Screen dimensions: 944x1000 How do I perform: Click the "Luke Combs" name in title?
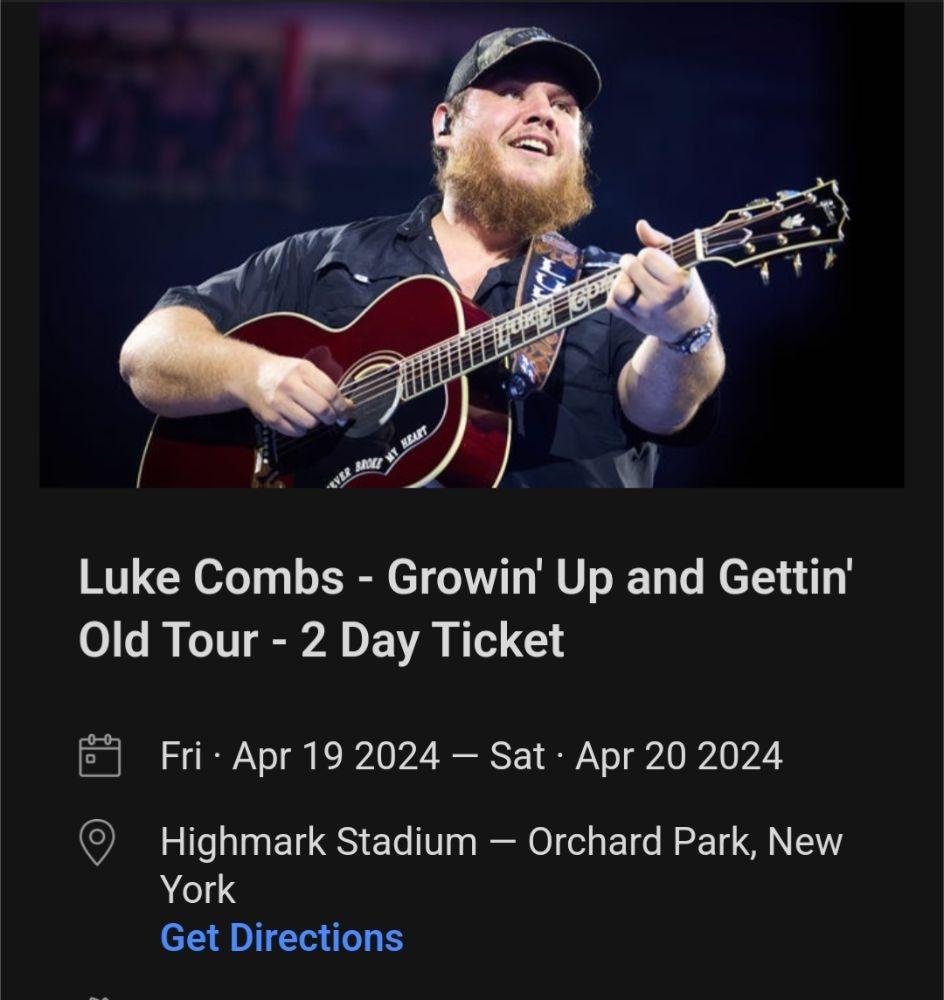206,578
